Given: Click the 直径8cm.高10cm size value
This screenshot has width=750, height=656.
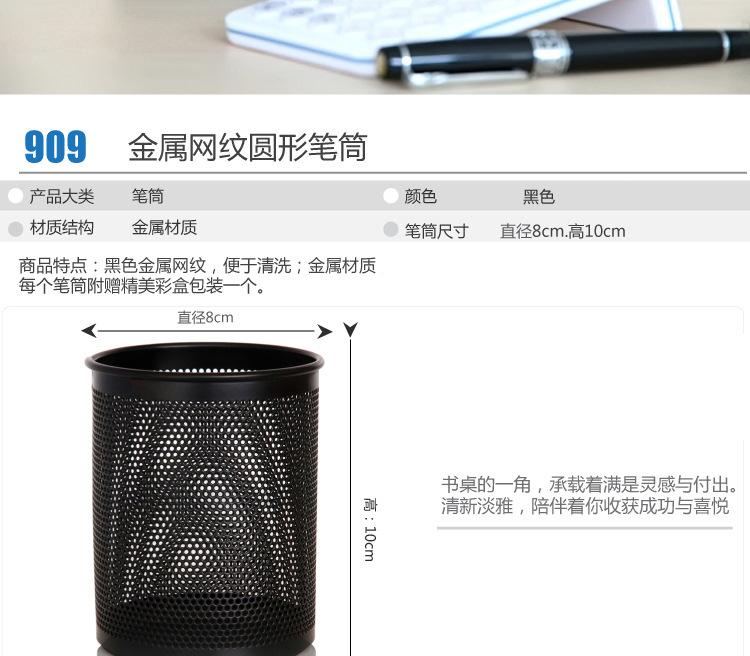Looking at the screenshot, I should point(562,231).
